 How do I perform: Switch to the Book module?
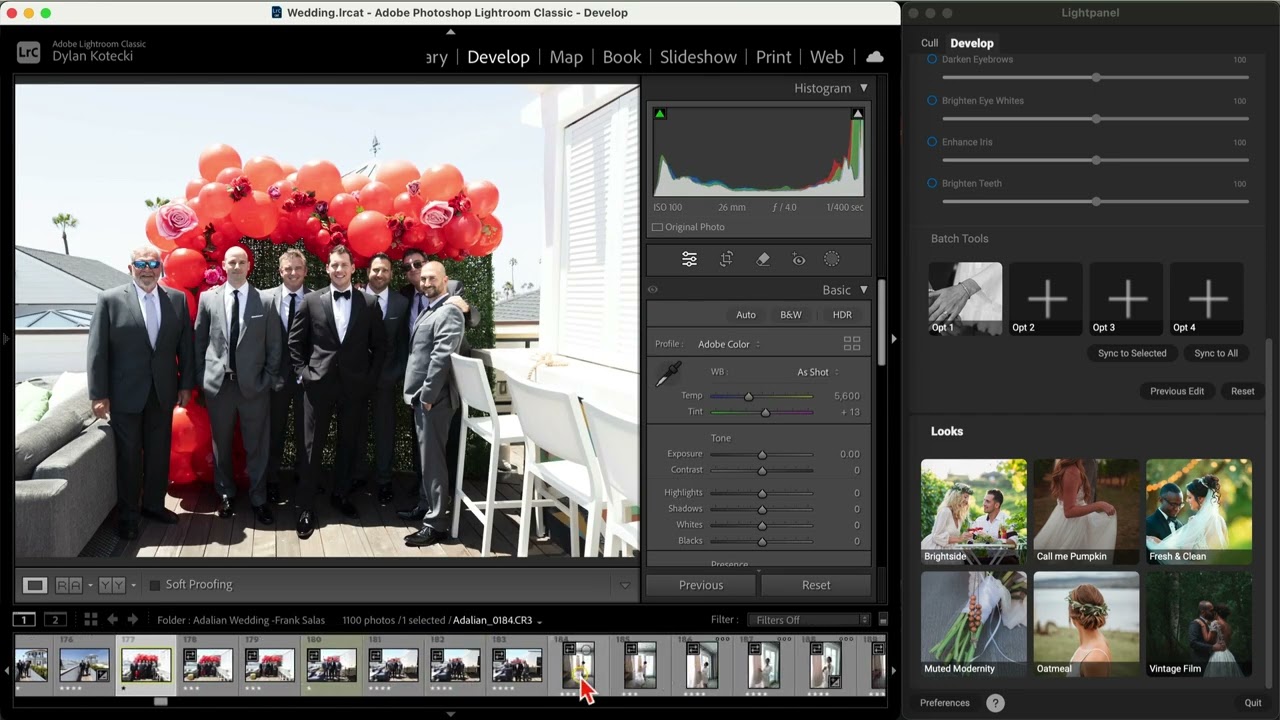622,57
